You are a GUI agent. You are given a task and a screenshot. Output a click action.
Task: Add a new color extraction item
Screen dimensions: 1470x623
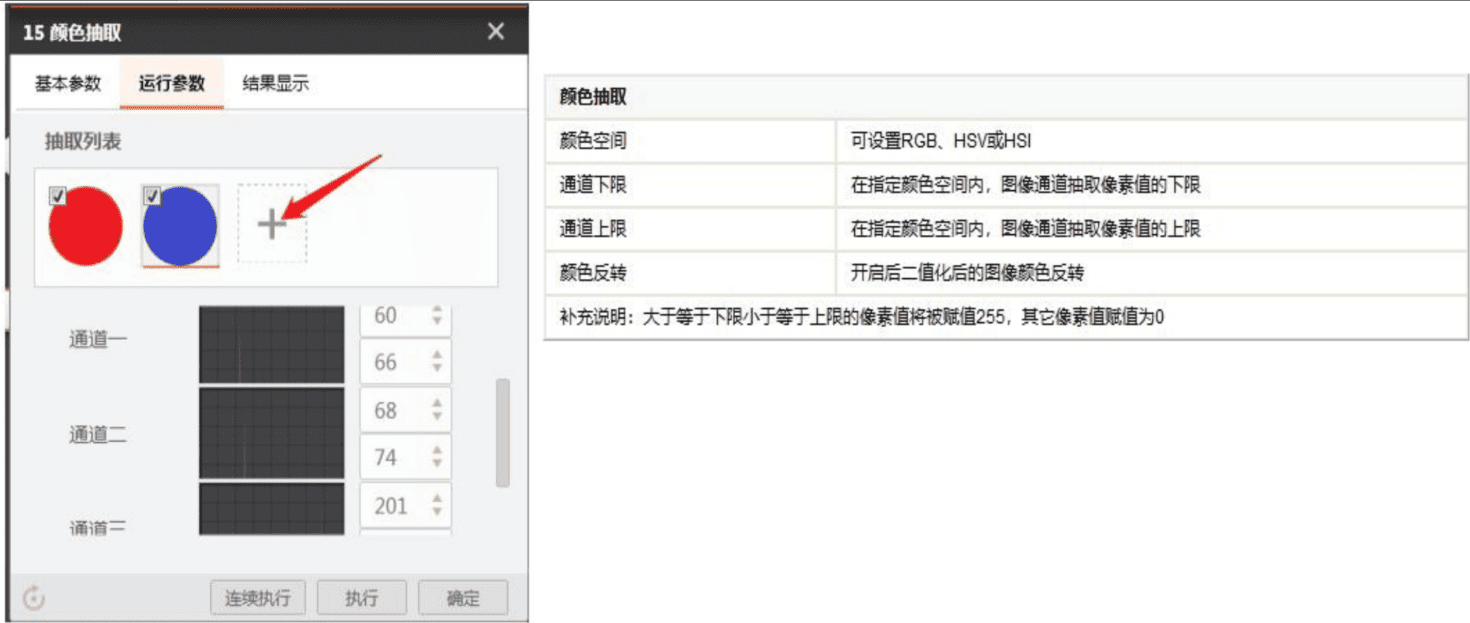click(272, 224)
